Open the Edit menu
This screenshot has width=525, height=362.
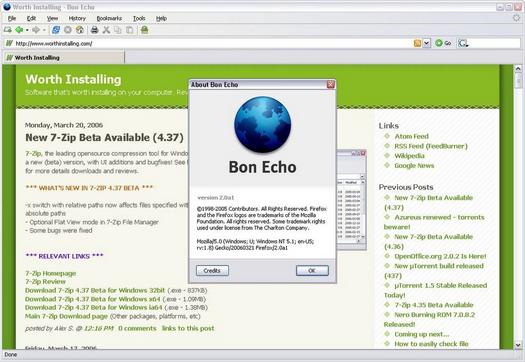click(x=31, y=18)
